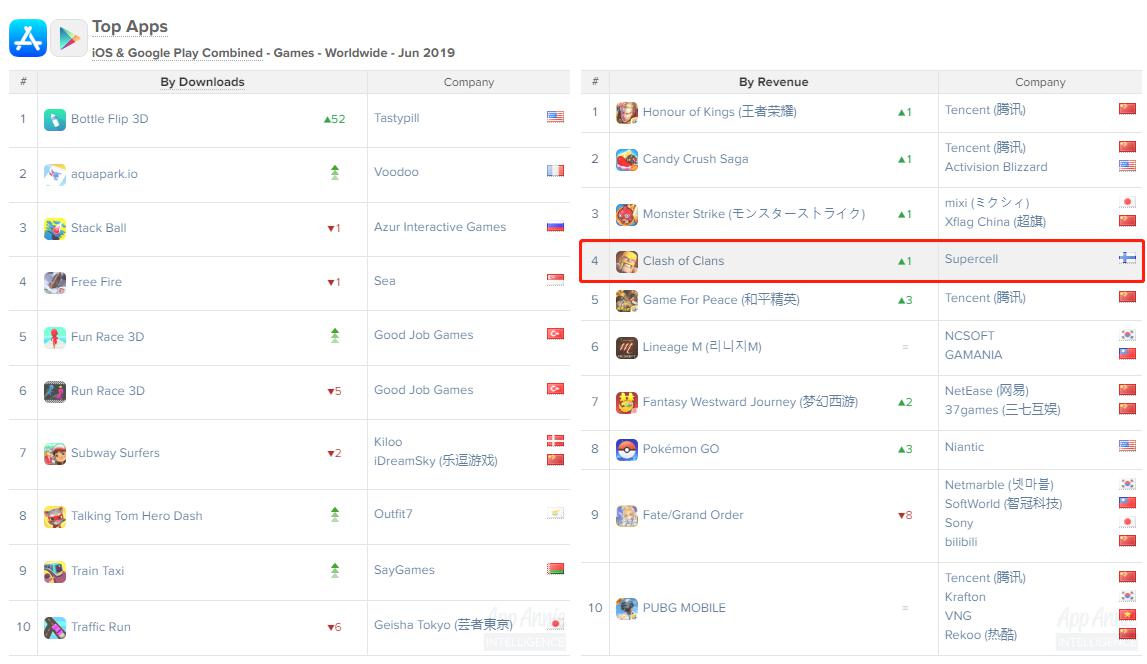Click the Google Play store icon
Image resolution: width=1147 pixels, height=664 pixels.
click(x=69, y=38)
